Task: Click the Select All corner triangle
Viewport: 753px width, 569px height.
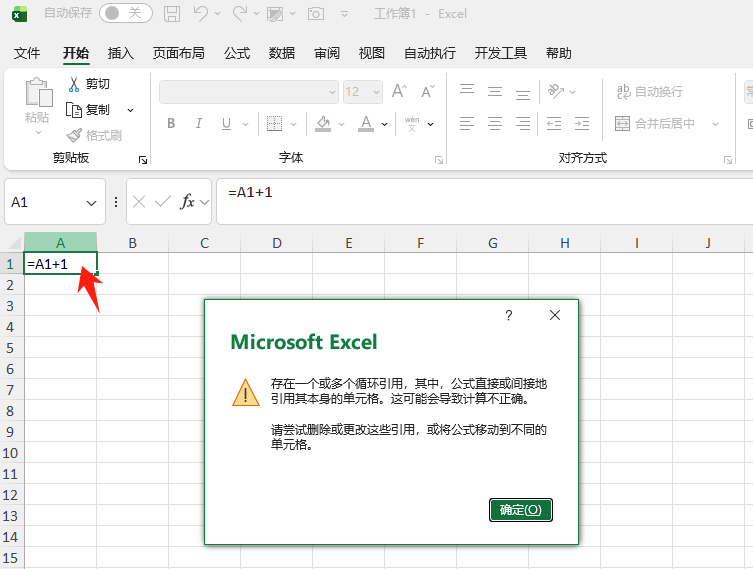Action: 17,243
